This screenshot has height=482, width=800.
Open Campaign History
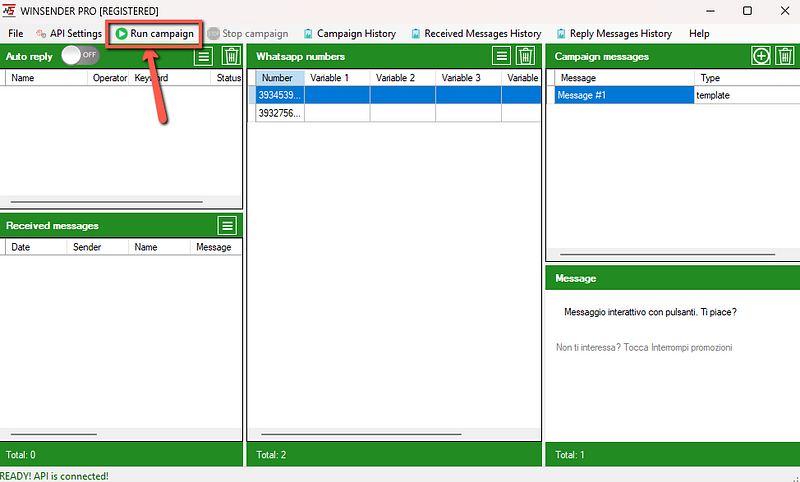click(x=349, y=34)
